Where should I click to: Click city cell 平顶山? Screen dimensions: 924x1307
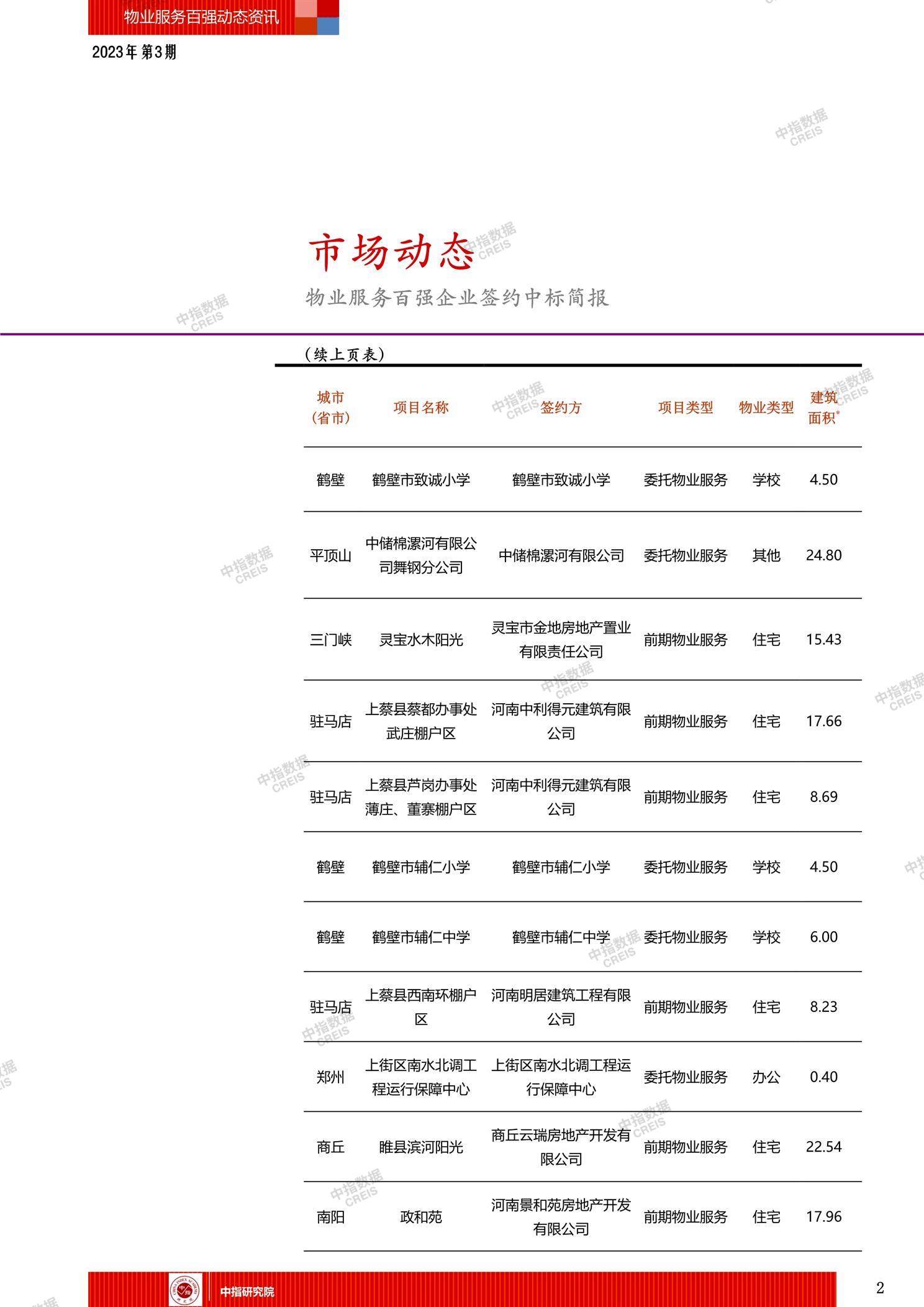pyautogui.click(x=330, y=555)
